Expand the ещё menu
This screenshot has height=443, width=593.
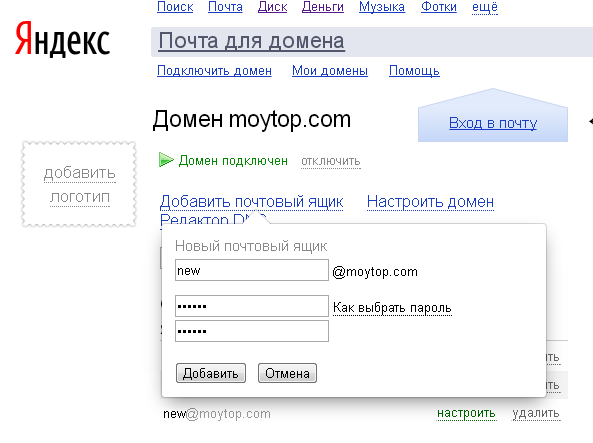click(485, 7)
